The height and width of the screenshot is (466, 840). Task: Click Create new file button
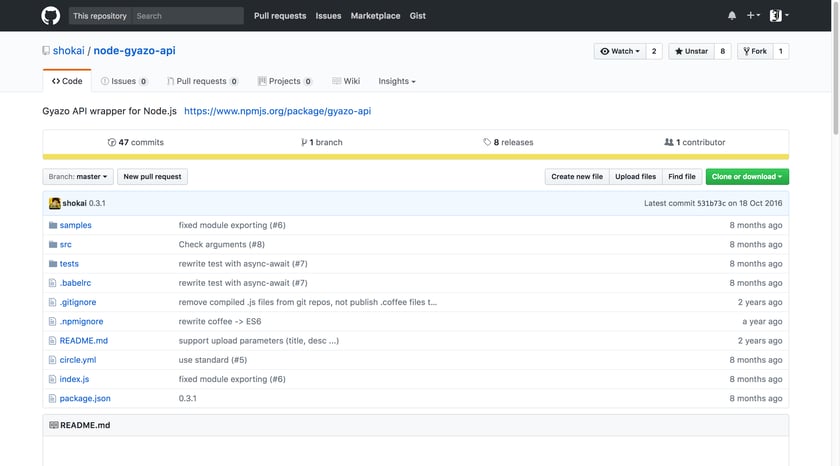point(577,177)
